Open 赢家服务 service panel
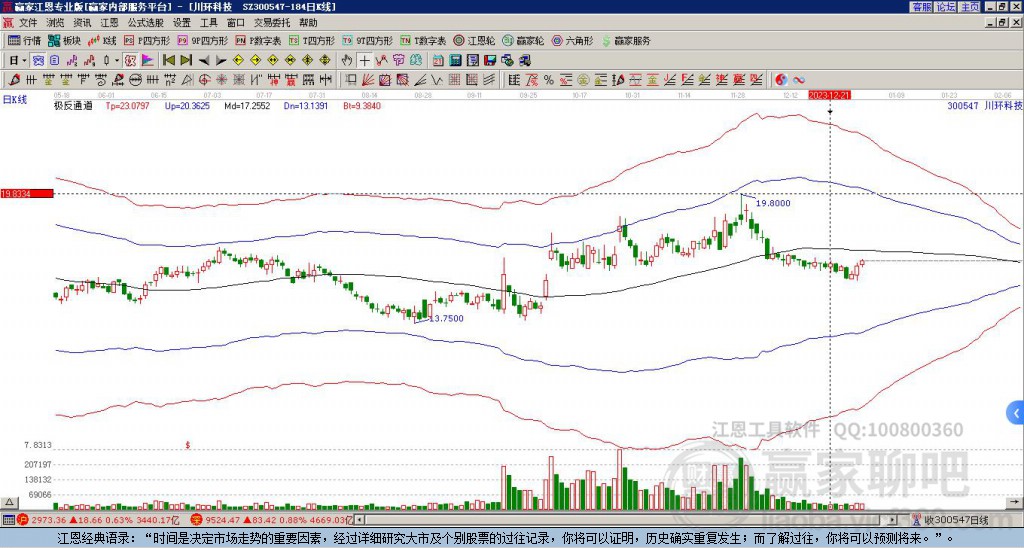Viewport: 1024px width, 548px height. pos(626,40)
